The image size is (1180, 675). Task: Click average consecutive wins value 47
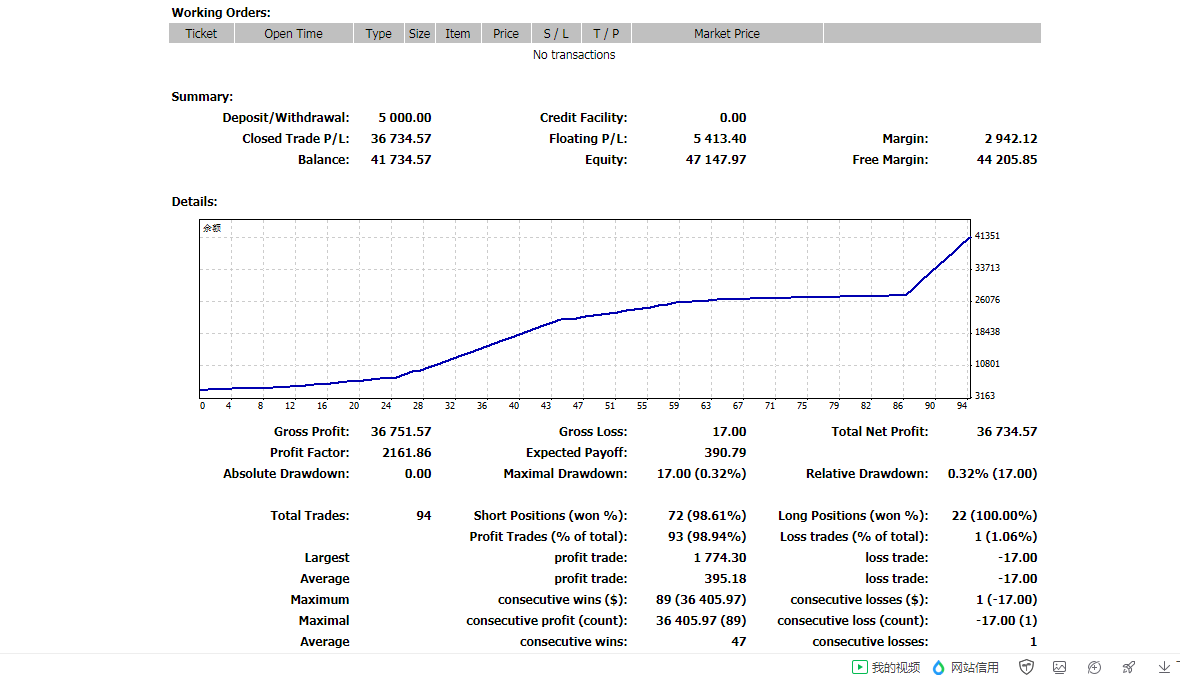pyautogui.click(x=739, y=643)
